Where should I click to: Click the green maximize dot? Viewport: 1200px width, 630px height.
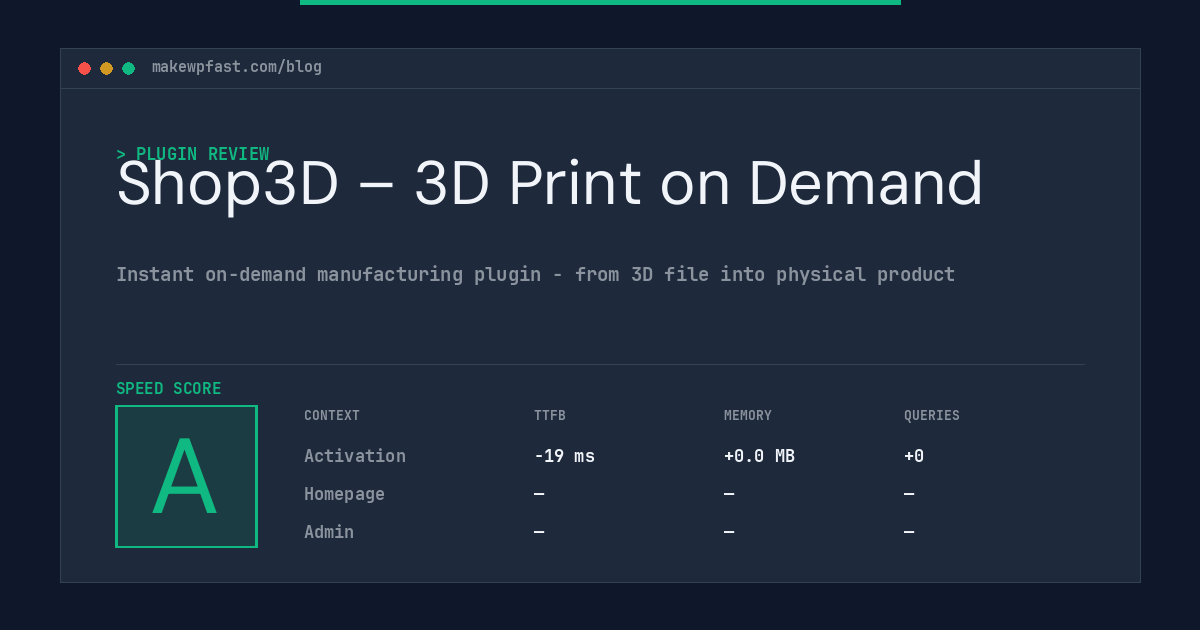128,68
